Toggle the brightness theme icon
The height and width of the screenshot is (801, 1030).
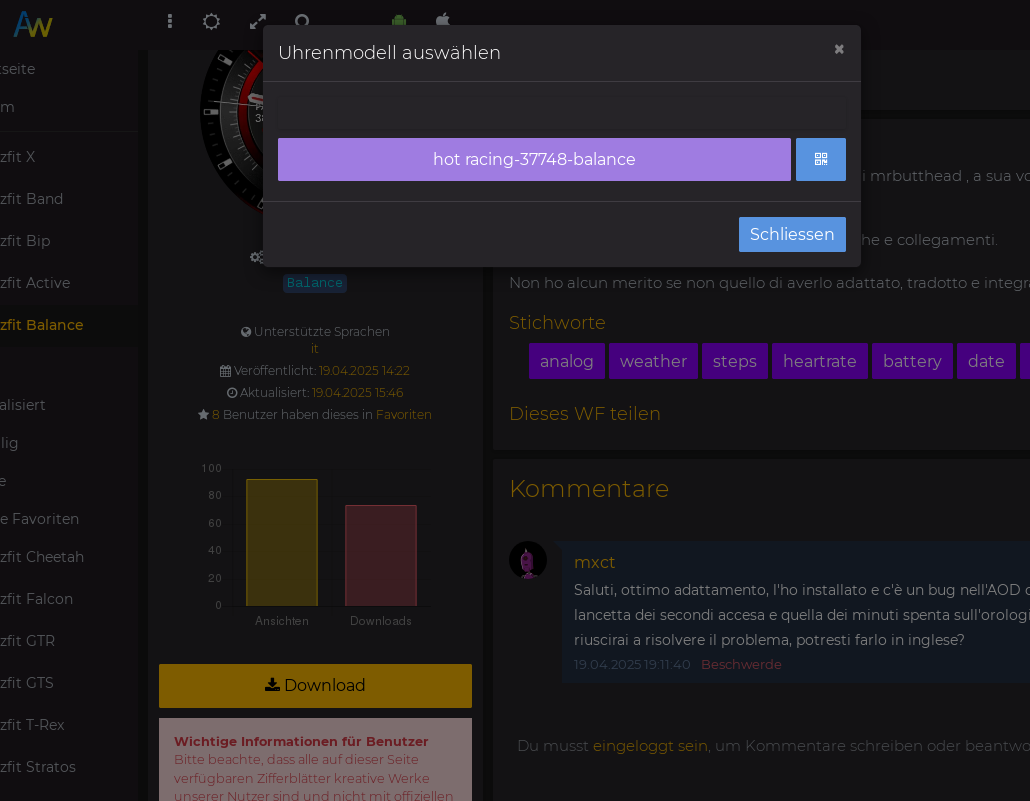point(211,21)
